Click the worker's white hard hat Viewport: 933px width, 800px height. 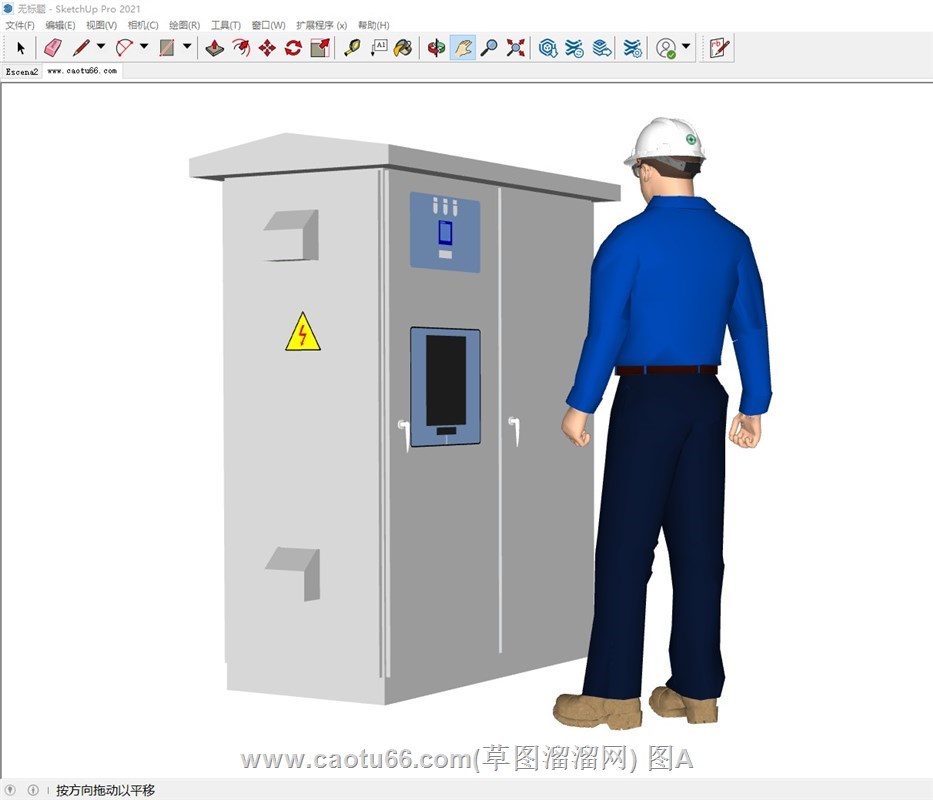[x=665, y=141]
